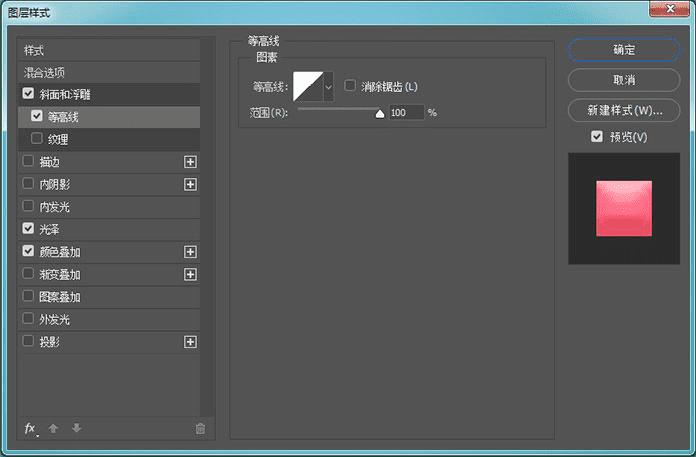The image size is (696, 457).
Task: Enable the 渐变叠加 checkbox
Action: pyautogui.click(x=28, y=273)
